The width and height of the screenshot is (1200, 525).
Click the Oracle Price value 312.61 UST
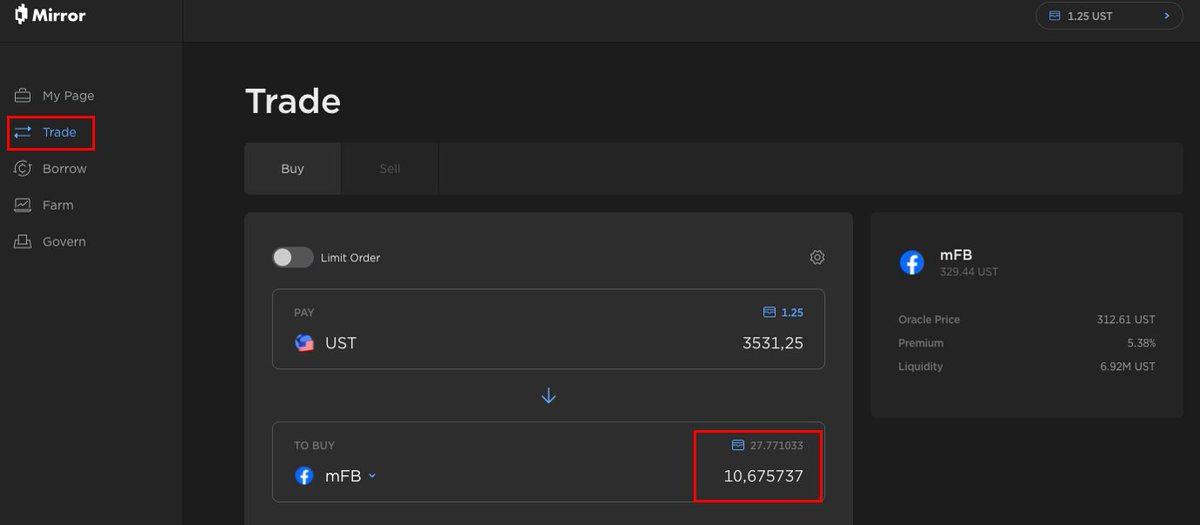click(x=1126, y=320)
